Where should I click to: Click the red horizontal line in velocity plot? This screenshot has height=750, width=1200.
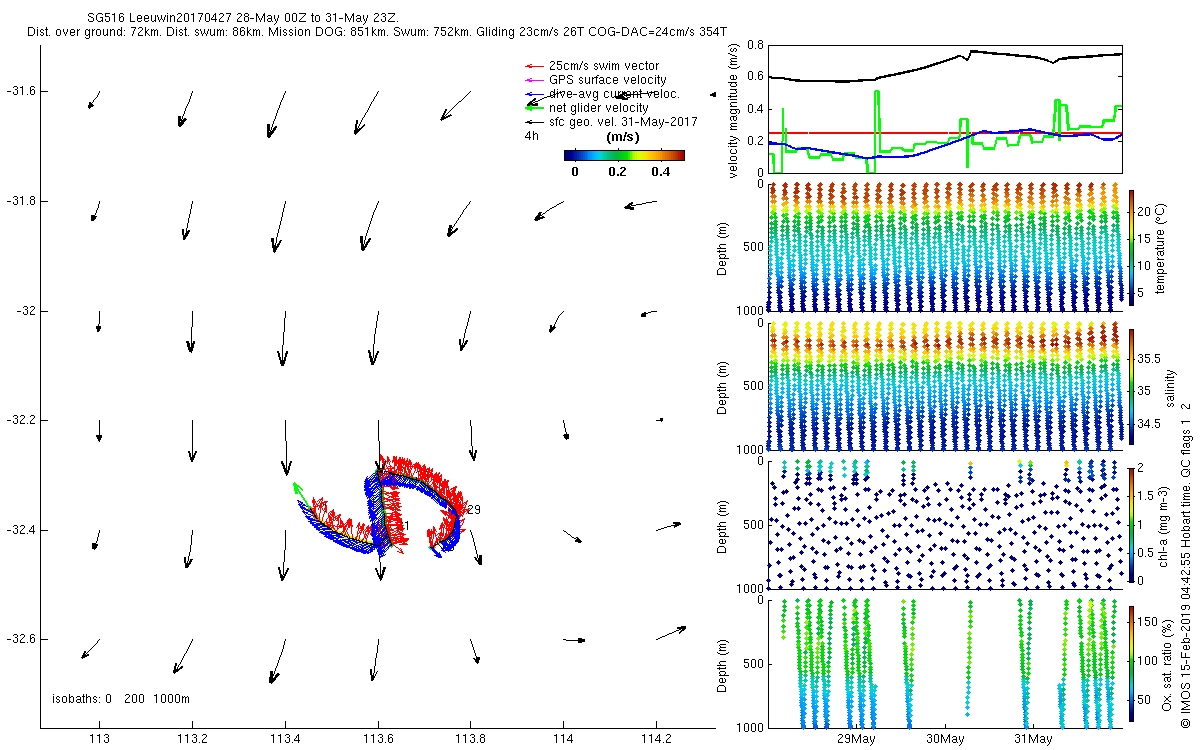click(945, 133)
